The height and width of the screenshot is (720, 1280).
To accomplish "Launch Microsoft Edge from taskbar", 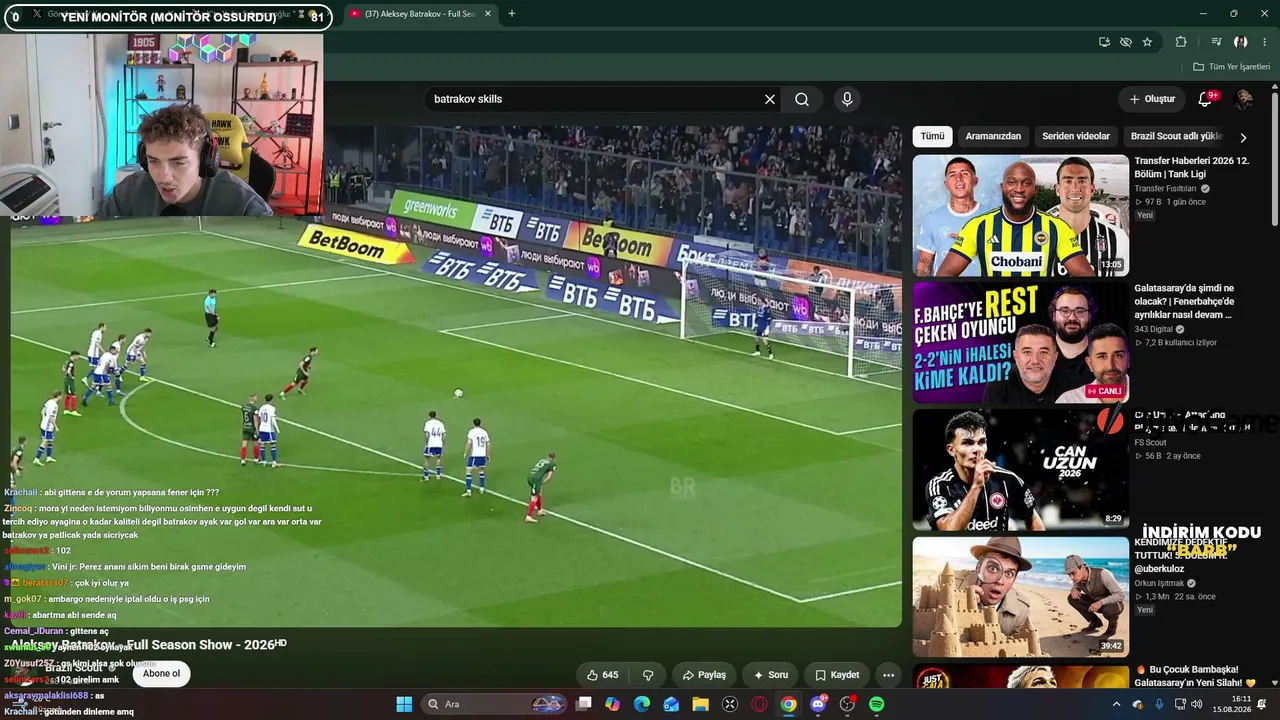I will click(x=642, y=704).
